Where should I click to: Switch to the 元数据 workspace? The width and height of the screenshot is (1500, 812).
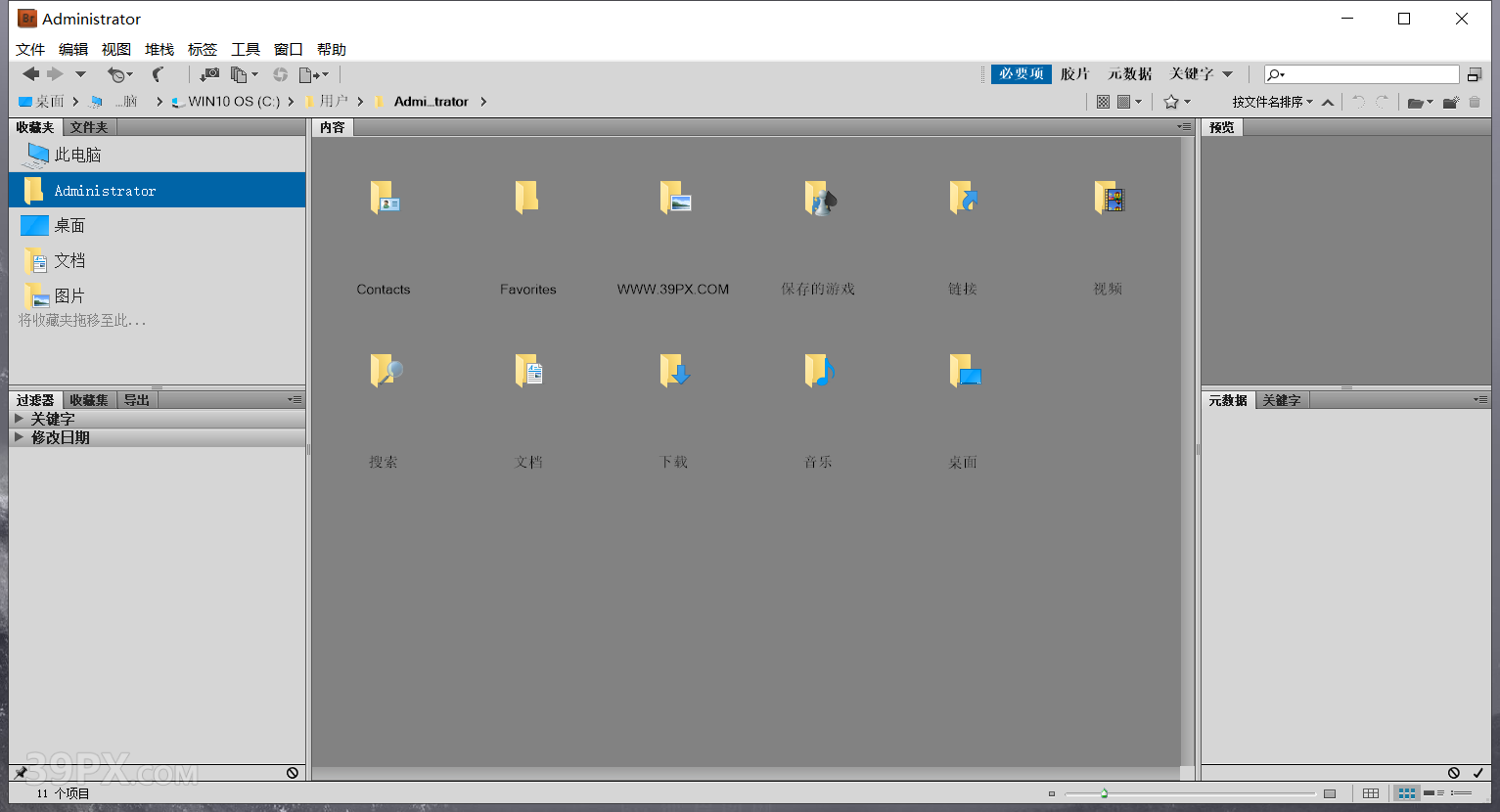point(1132,73)
